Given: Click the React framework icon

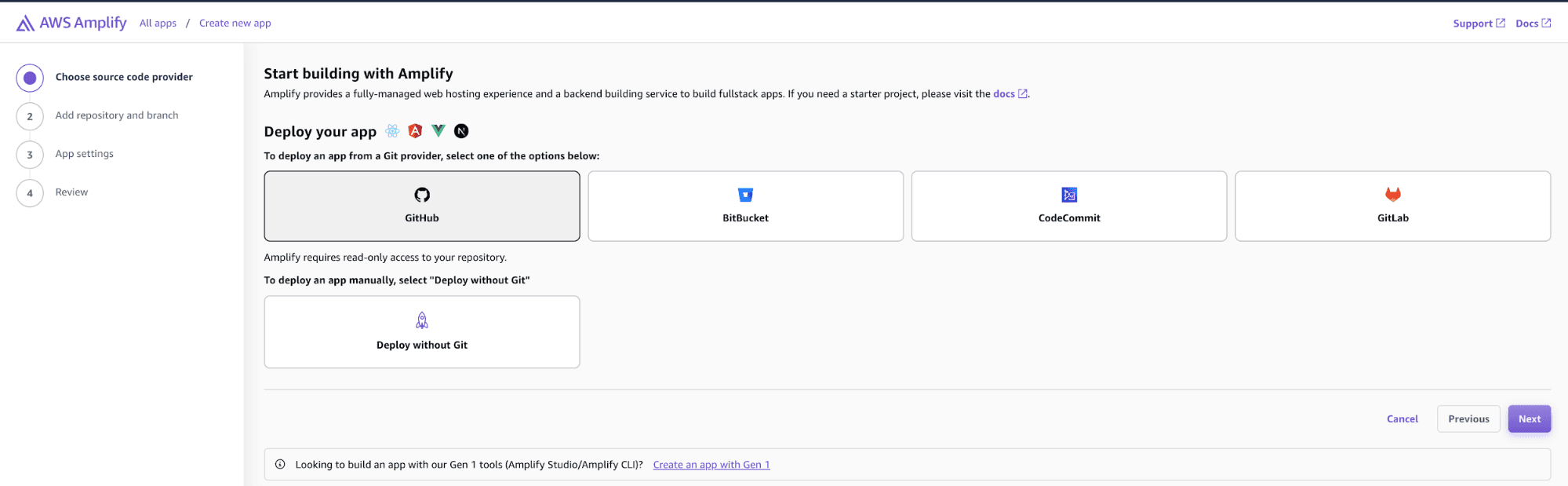Looking at the screenshot, I should pos(392,131).
